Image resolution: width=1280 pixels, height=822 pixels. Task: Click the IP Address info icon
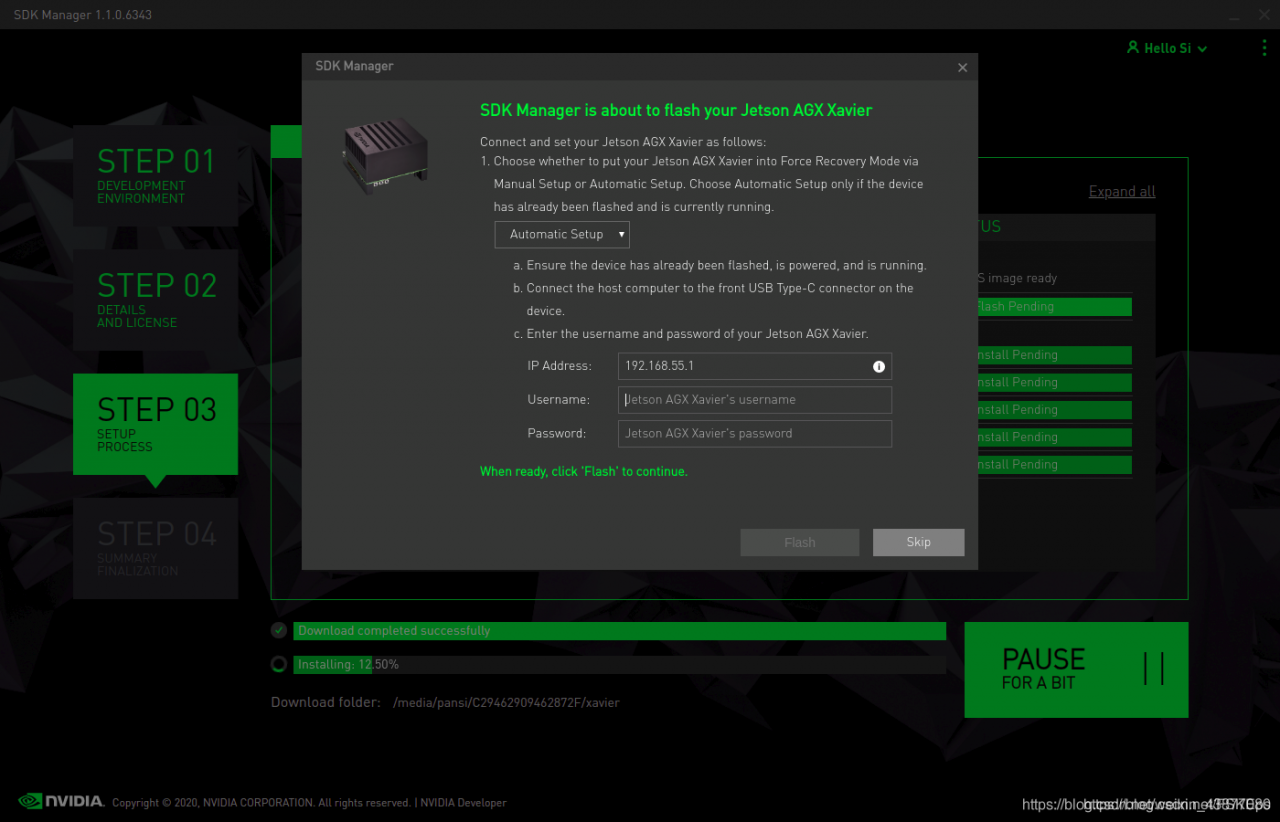click(x=879, y=366)
